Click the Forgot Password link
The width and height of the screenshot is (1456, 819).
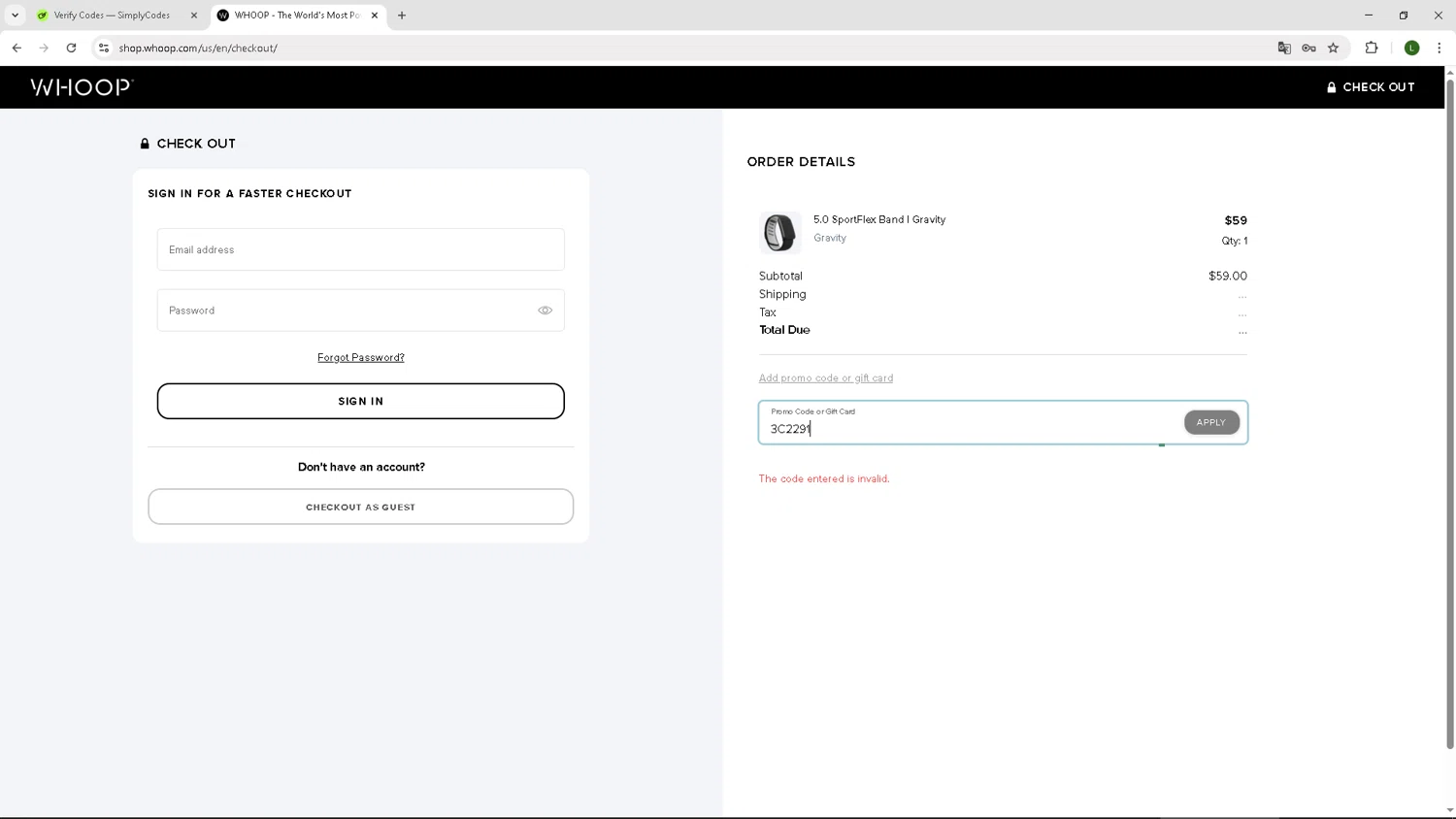click(361, 357)
